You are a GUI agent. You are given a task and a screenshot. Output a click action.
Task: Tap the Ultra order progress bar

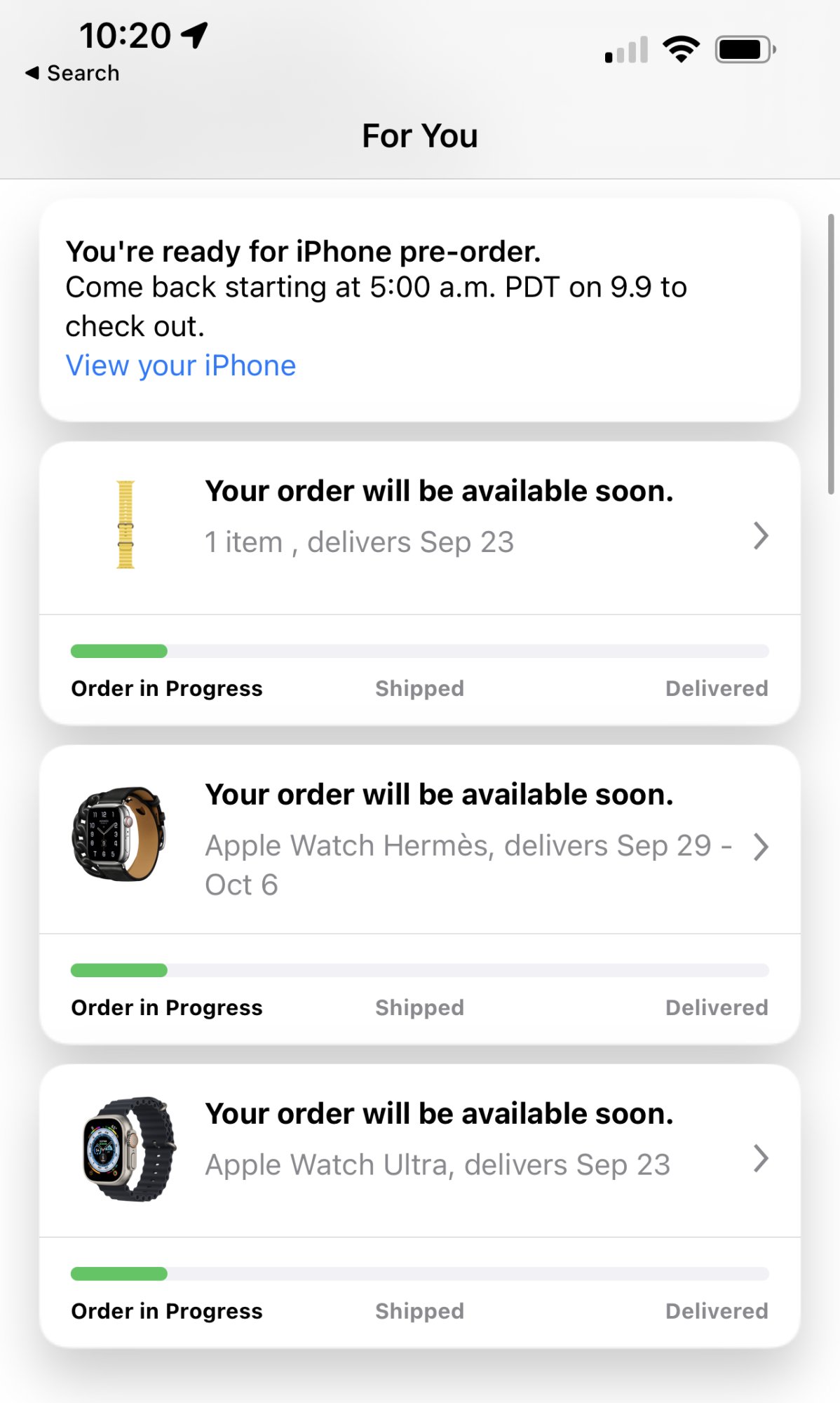point(419,1274)
